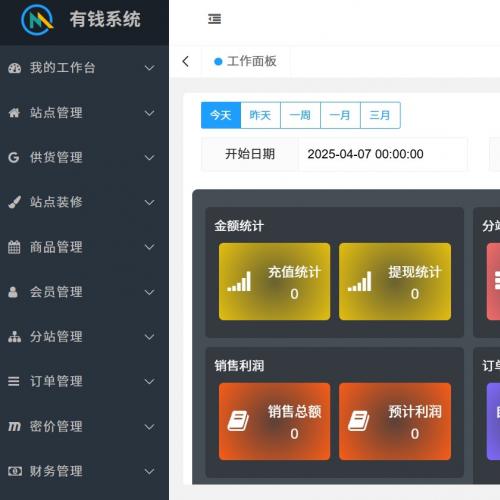Open the 会员管理 sidebar menu
The width and height of the screenshot is (500, 500).
84,292
